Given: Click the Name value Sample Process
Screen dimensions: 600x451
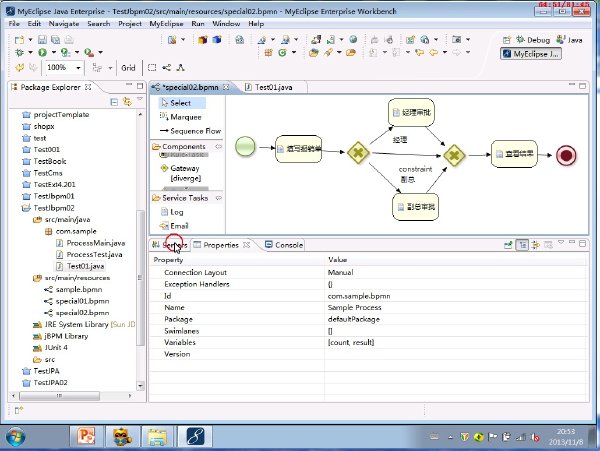Looking at the screenshot, I should point(354,308).
